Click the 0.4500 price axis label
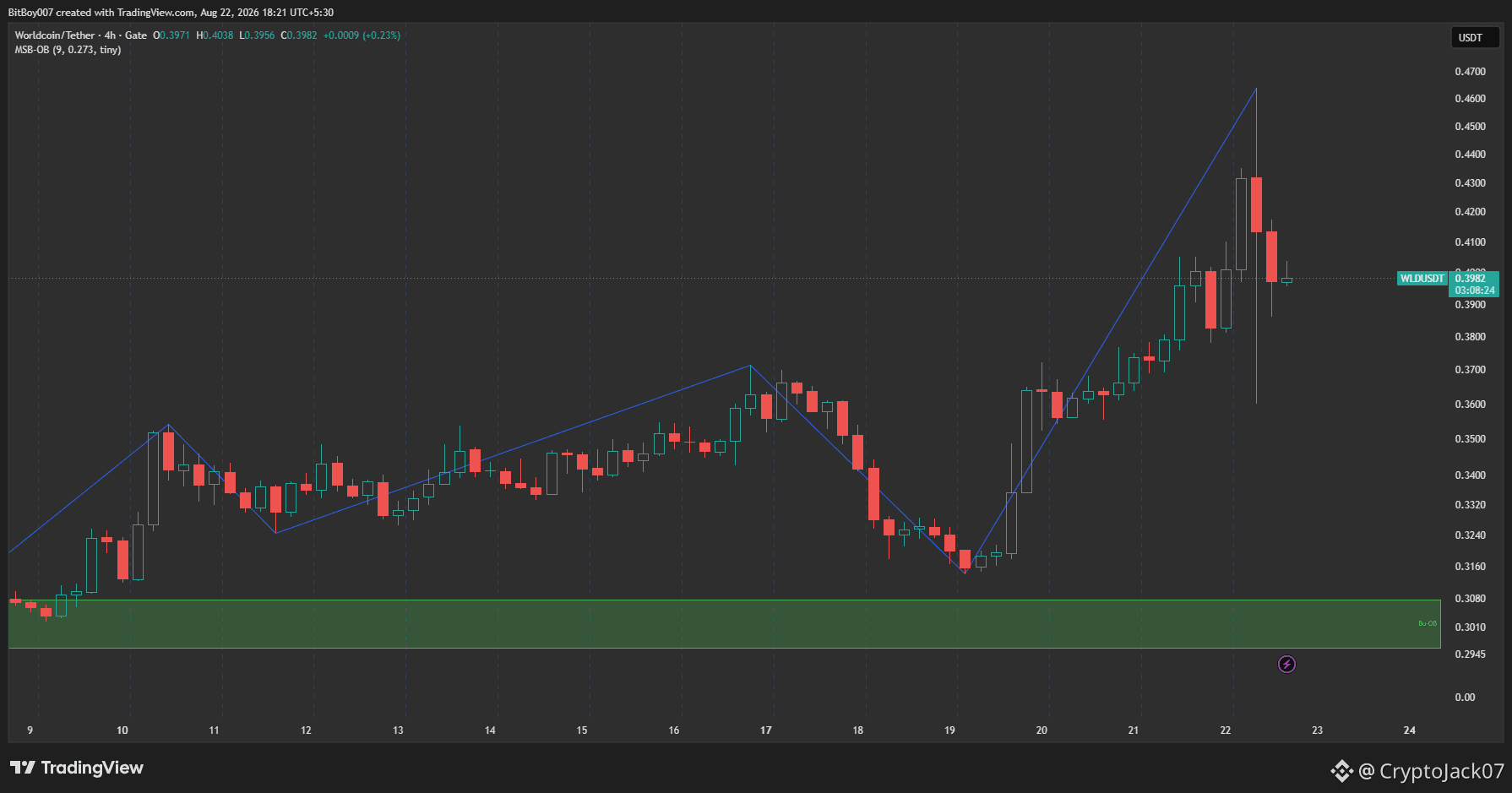This screenshot has width=1512, height=793. 1470,127
